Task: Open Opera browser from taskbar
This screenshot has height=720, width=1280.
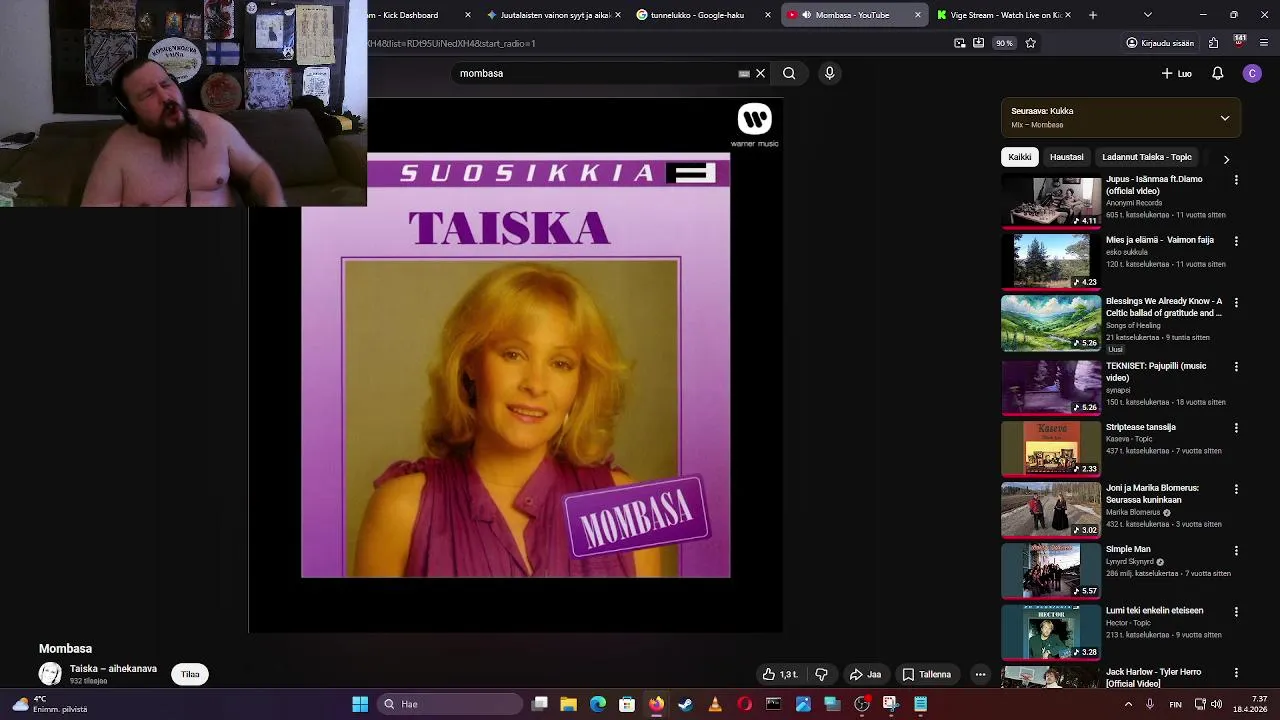Action: click(744, 704)
